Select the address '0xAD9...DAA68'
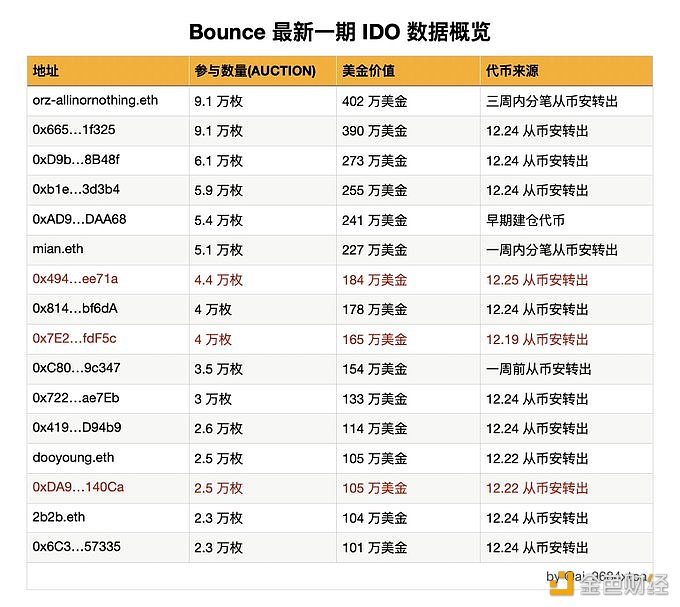 (79, 219)
